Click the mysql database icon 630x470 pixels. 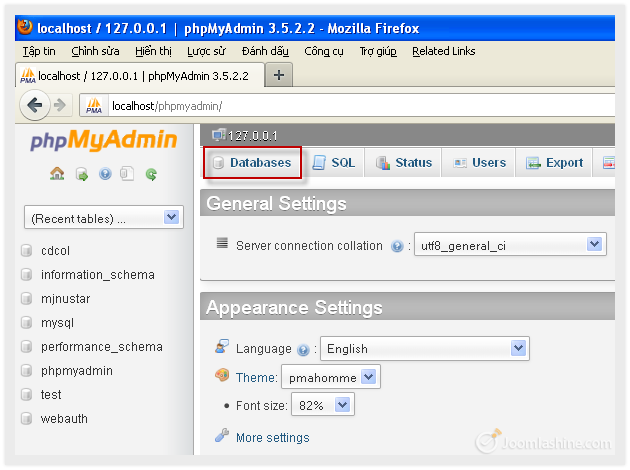(x=27, y=323)
